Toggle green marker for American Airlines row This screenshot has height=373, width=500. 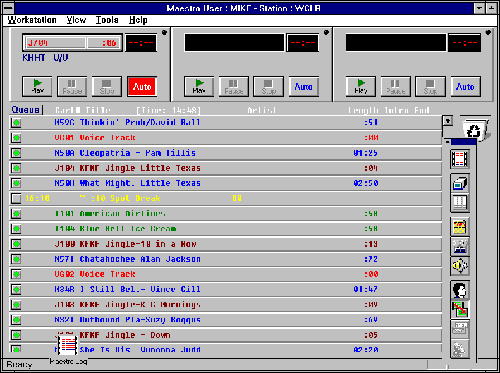pyautogui.click(x=16, y=214)
